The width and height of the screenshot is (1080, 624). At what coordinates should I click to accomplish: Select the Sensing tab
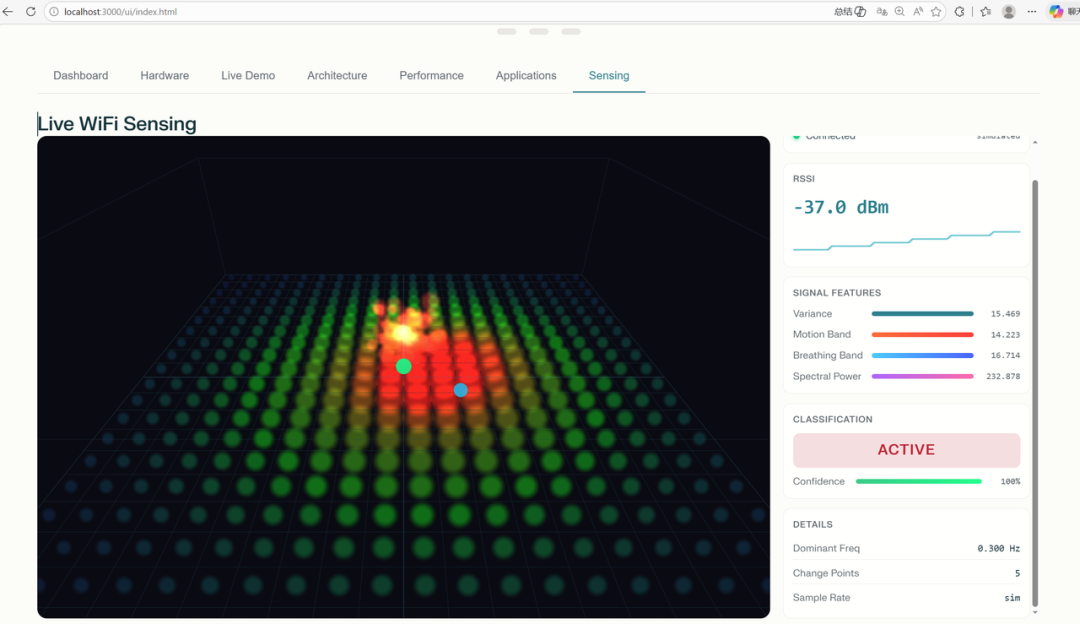(x=609, y=76)
